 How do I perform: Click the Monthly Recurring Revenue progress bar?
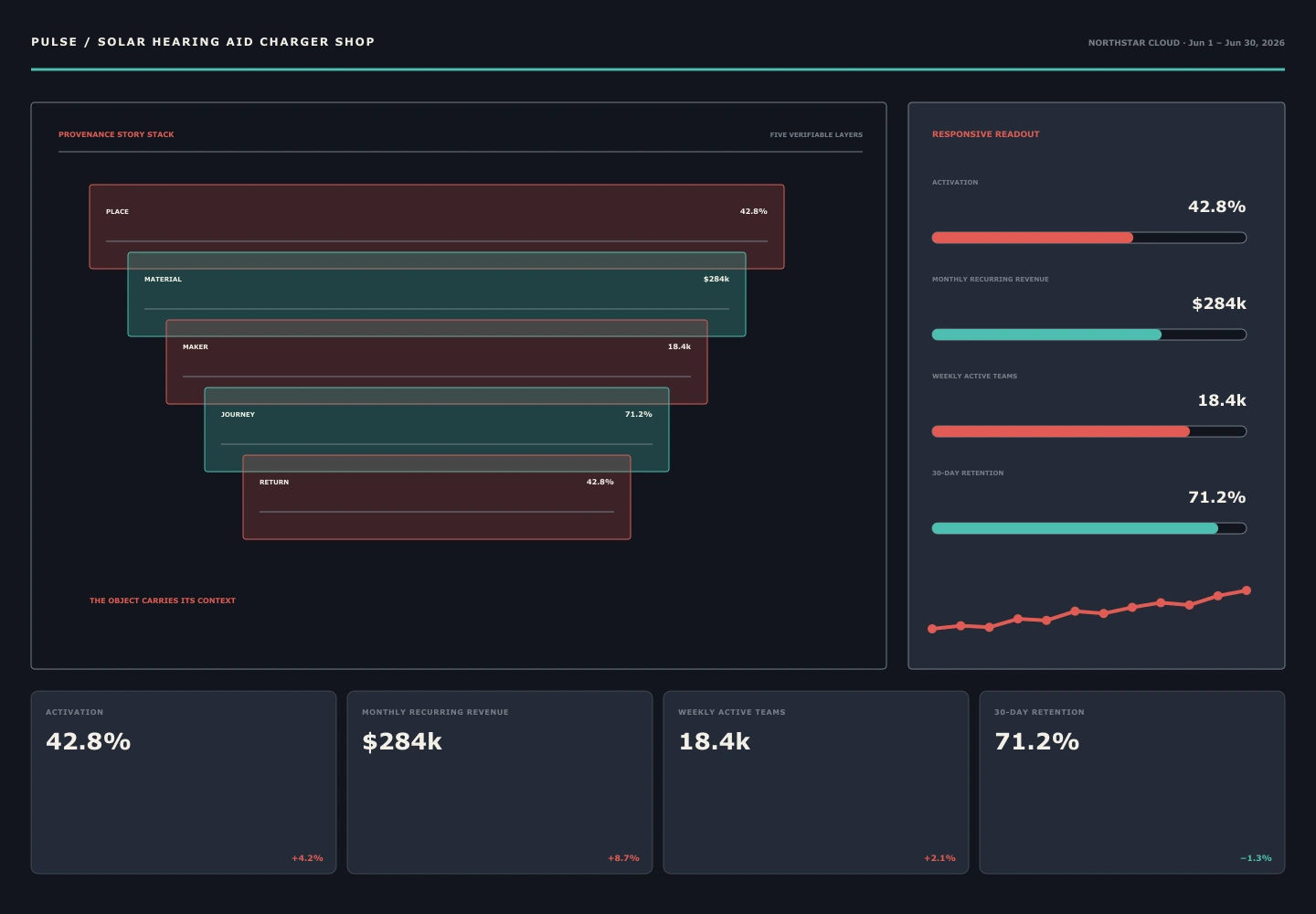(x=1089, y=335)
